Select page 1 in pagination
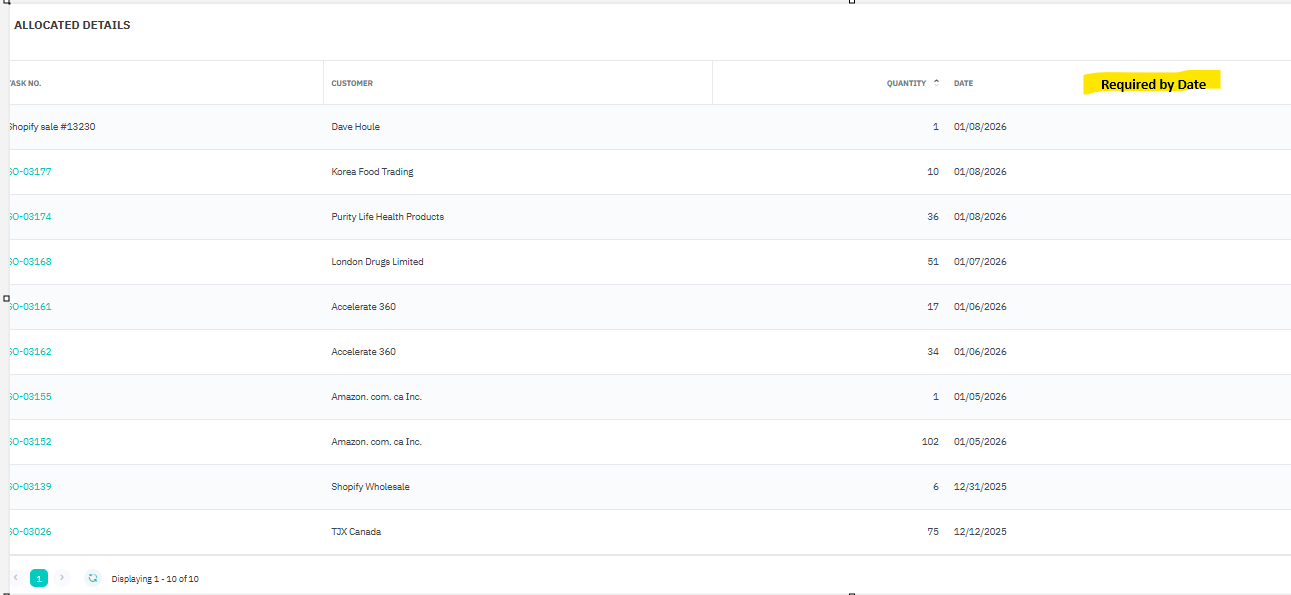This screenshot has height=595, width=1291. (39, 578)
